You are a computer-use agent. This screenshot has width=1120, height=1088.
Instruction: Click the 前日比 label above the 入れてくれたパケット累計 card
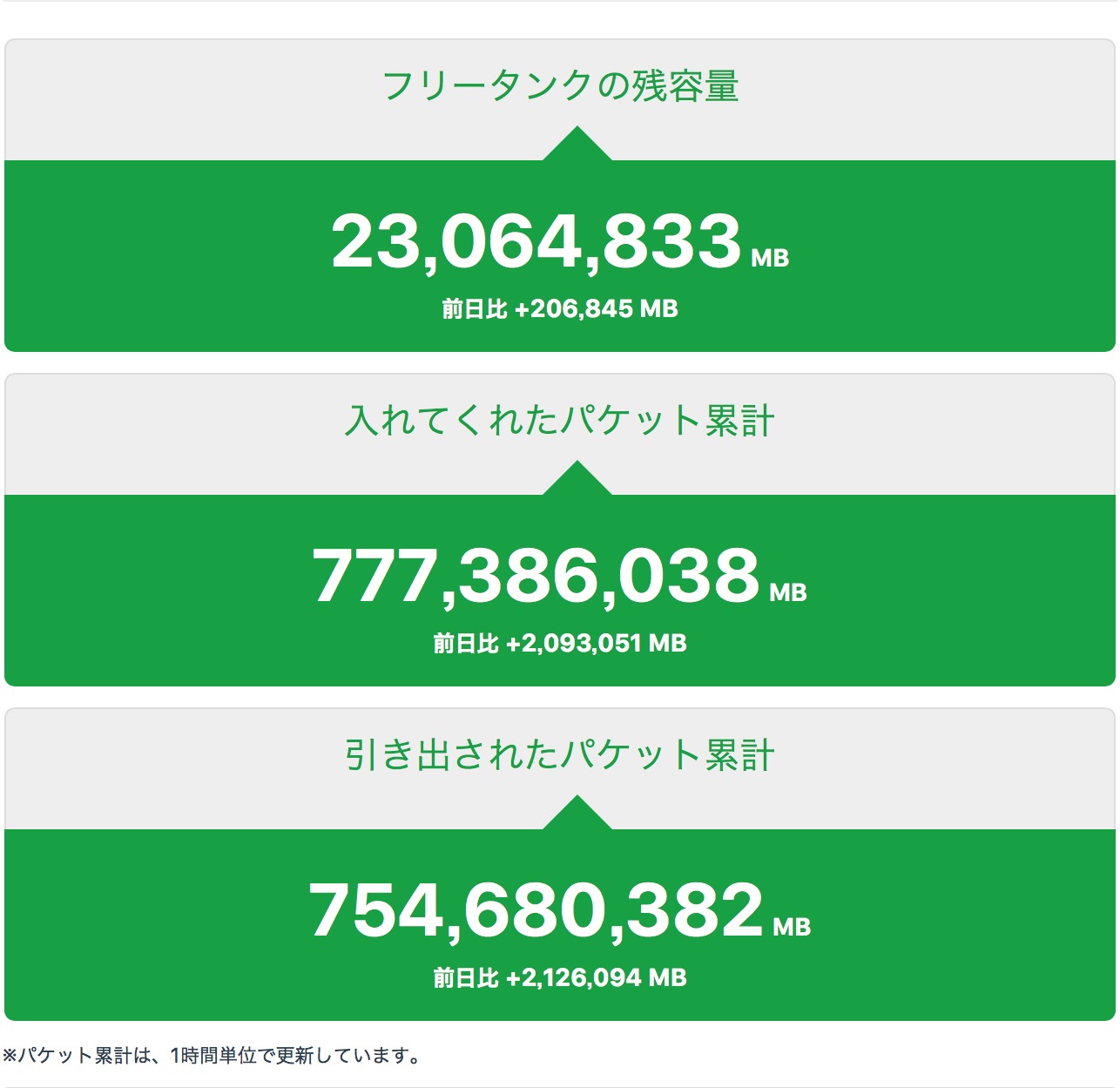tap(474, 309)
